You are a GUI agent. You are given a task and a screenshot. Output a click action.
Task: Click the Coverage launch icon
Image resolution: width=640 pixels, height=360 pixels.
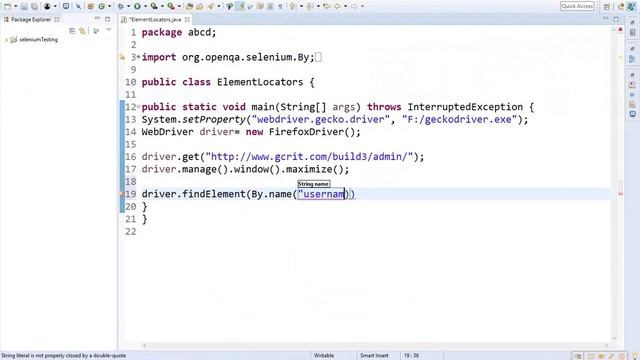click(154, 7)
